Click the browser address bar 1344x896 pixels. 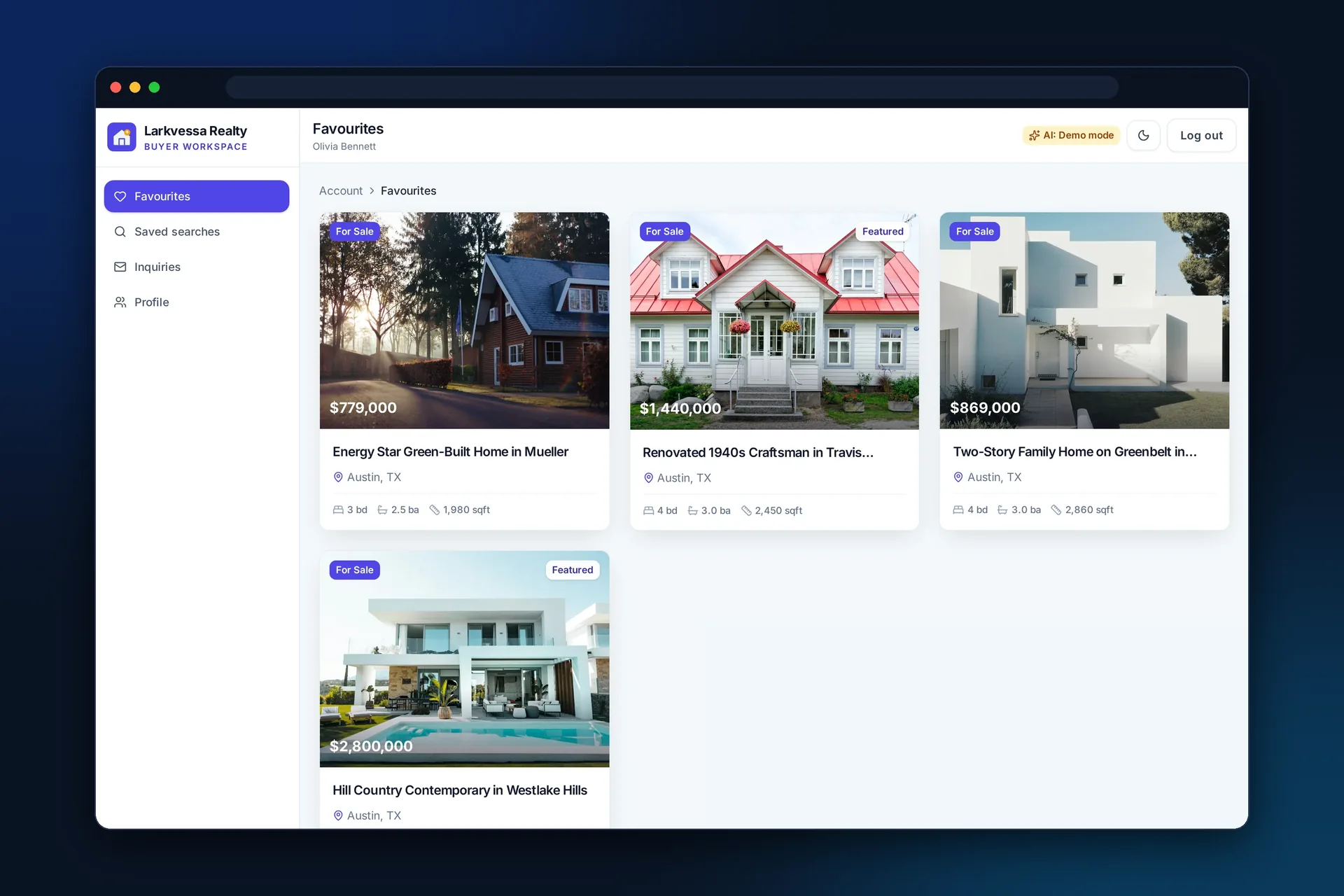point(672,87)
